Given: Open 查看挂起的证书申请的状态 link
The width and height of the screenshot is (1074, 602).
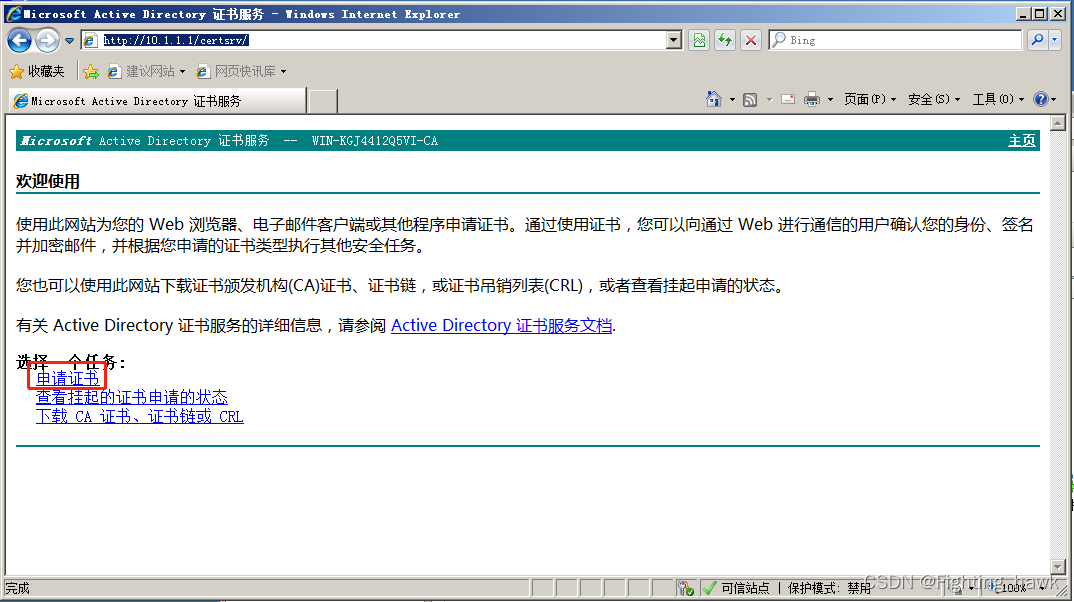Looking at the screenshot, I should pos(132,397).
